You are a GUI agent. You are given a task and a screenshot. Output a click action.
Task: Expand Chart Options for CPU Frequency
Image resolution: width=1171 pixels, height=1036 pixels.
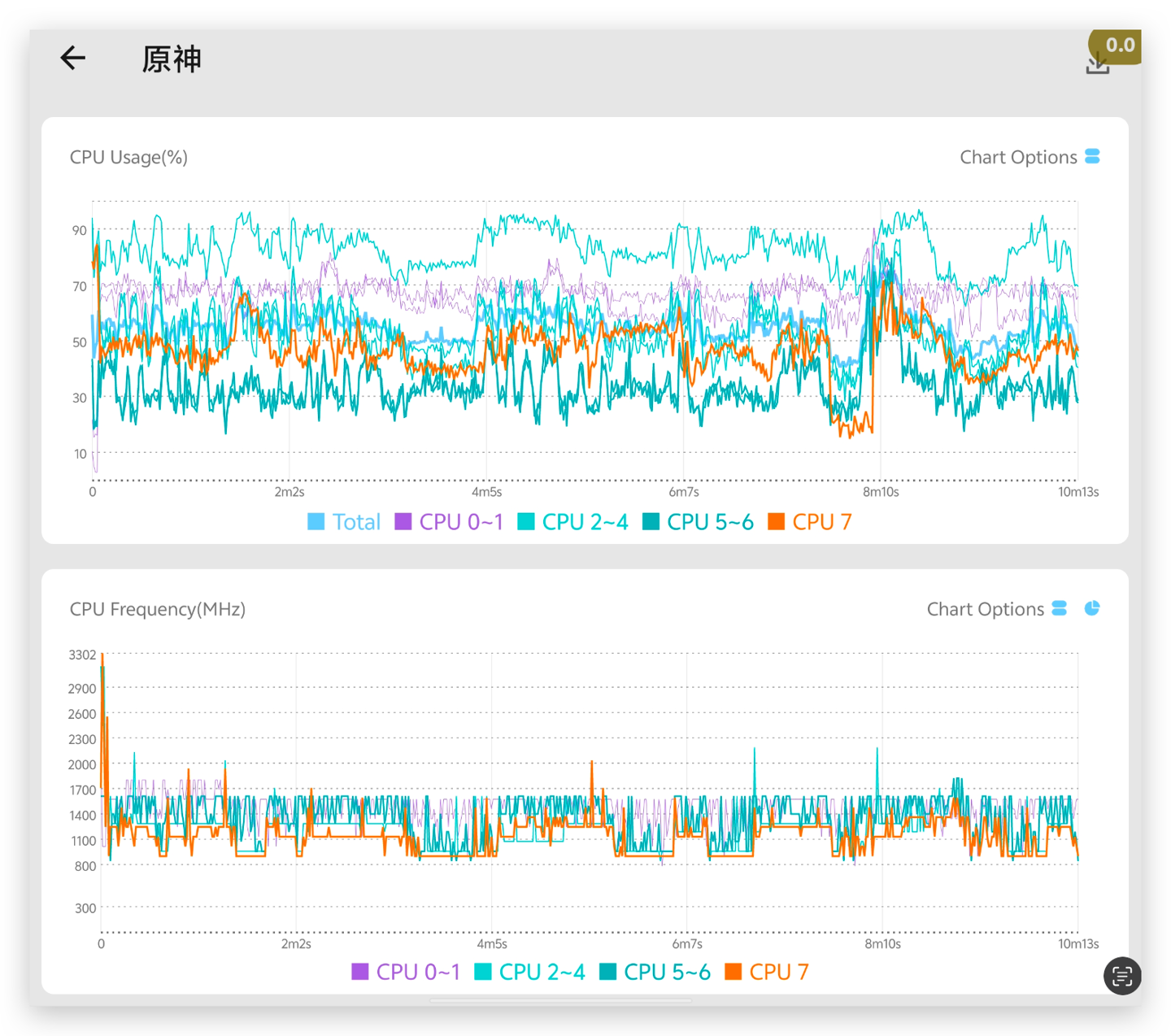click(x=985, y=609)
